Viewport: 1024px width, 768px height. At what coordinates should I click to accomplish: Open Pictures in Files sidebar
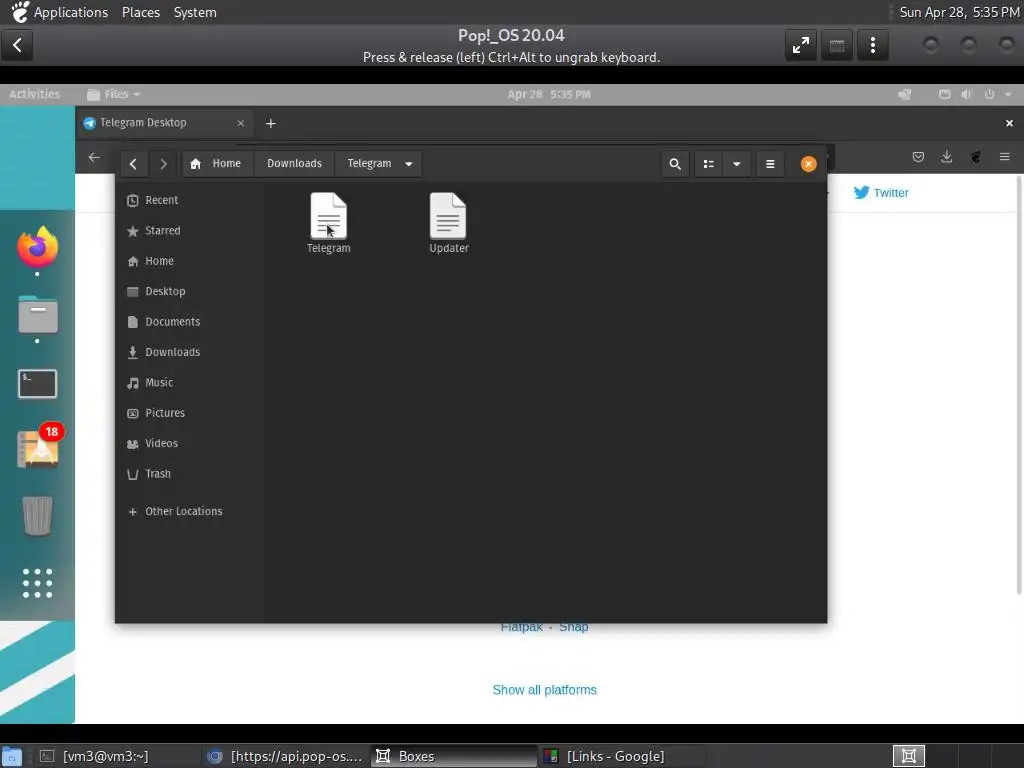pos(189,413)
